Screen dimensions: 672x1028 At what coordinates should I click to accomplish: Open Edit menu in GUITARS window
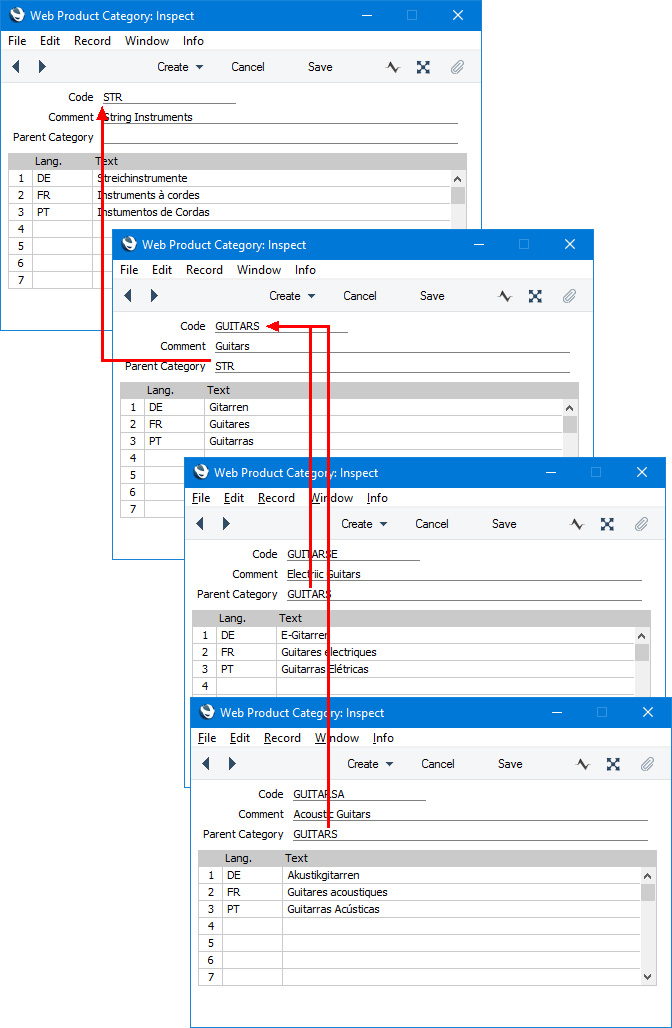tap(162, 269)
